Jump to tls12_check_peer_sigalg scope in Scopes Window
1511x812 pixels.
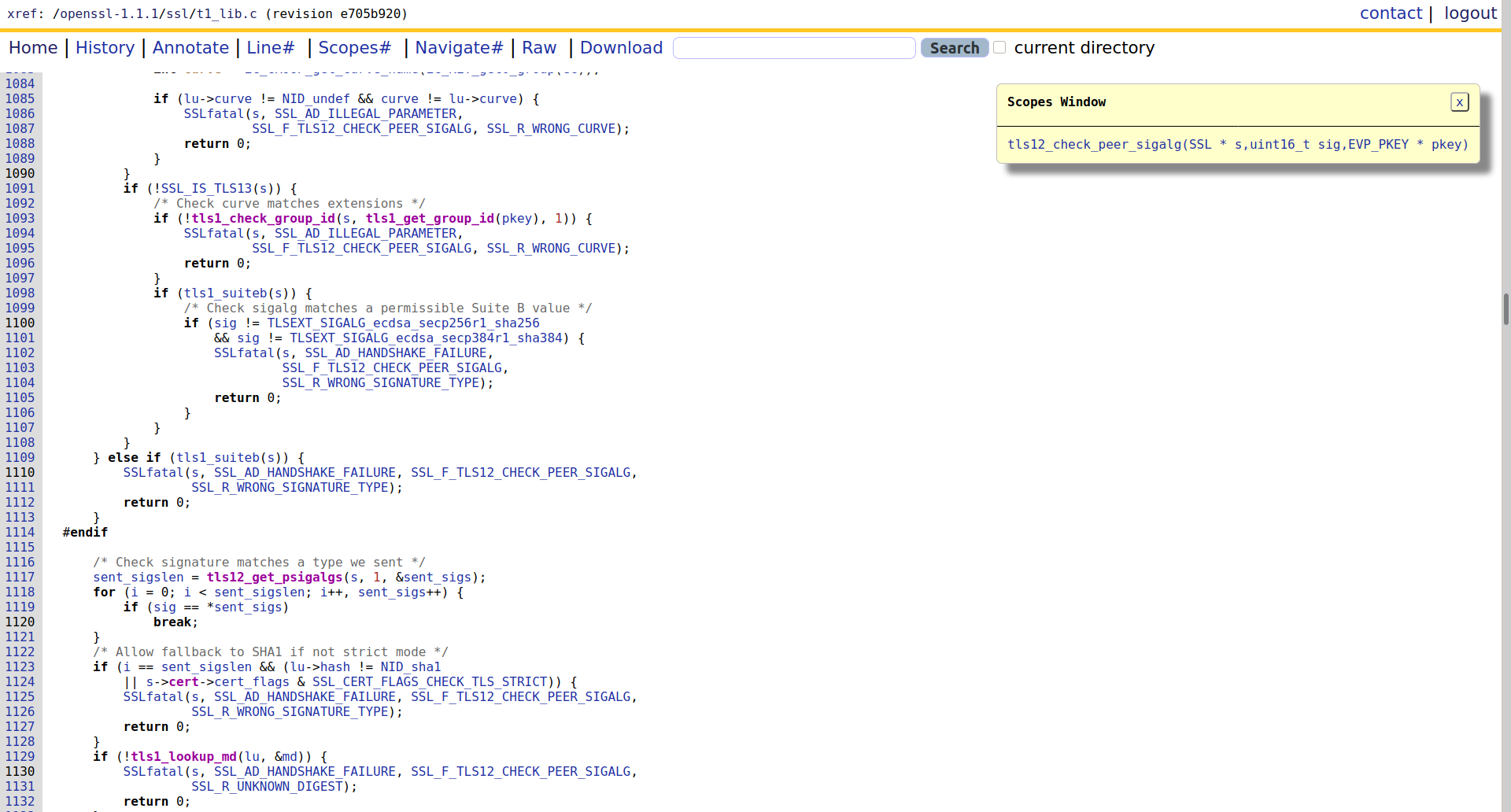(1237, 145)
